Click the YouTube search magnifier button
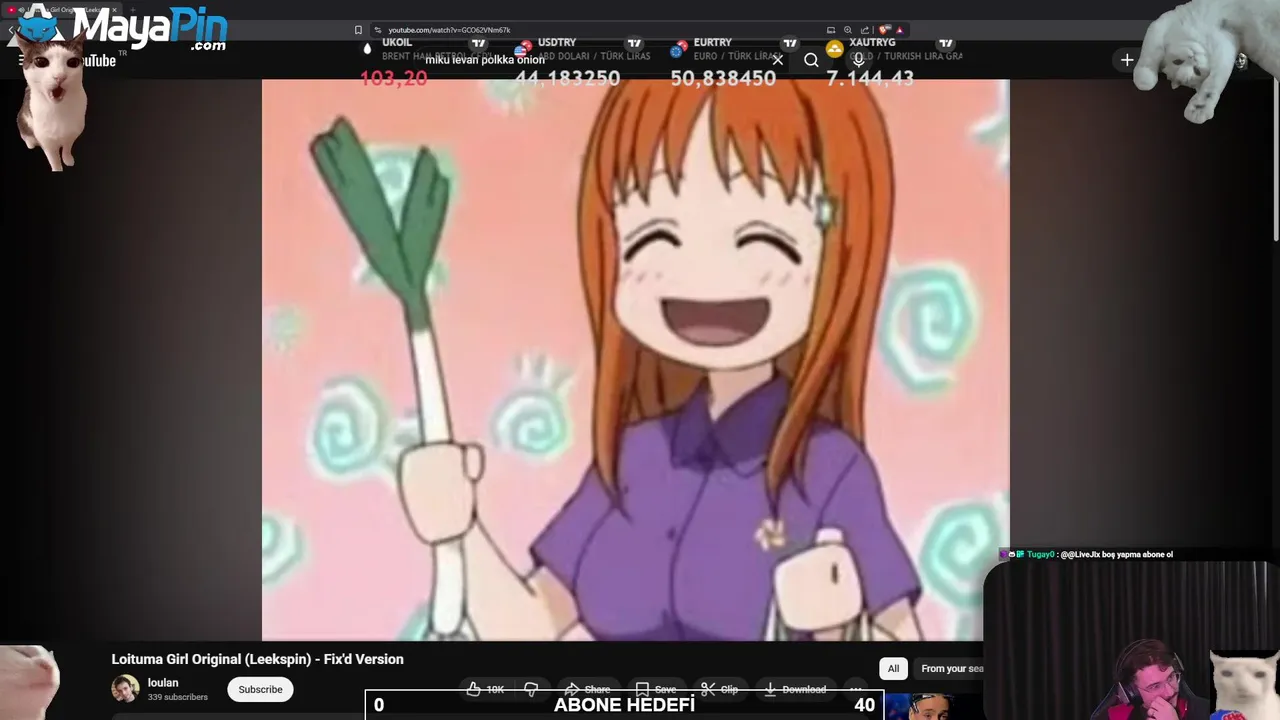This screenshot has width=1280, height=720. (811, 60)
